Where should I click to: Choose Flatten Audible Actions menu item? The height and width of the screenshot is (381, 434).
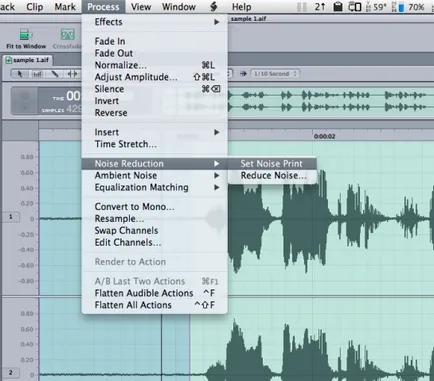click(x=155, y=293)
